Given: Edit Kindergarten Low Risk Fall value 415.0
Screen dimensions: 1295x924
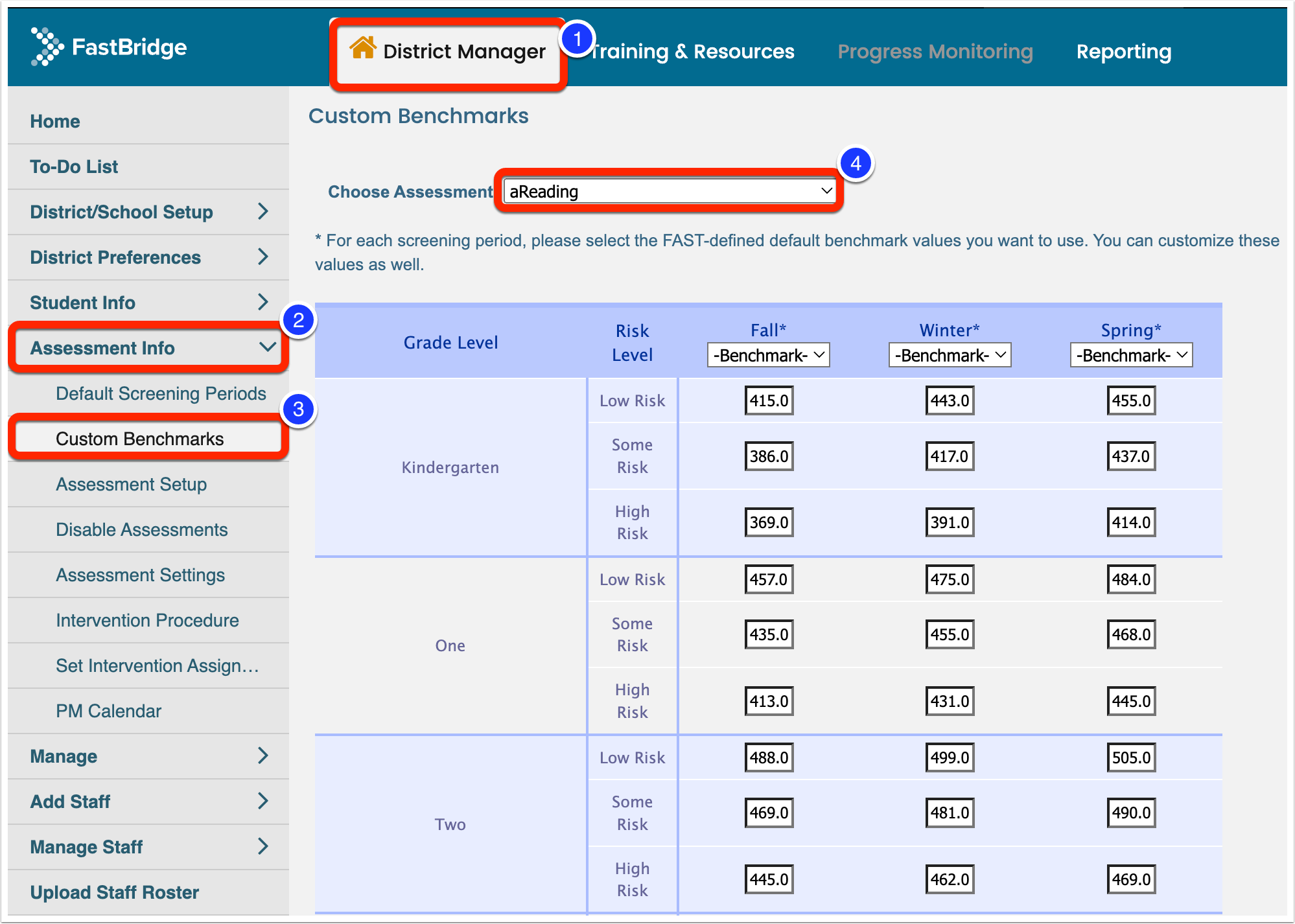Looking at the screenshot, I should 769,400.
